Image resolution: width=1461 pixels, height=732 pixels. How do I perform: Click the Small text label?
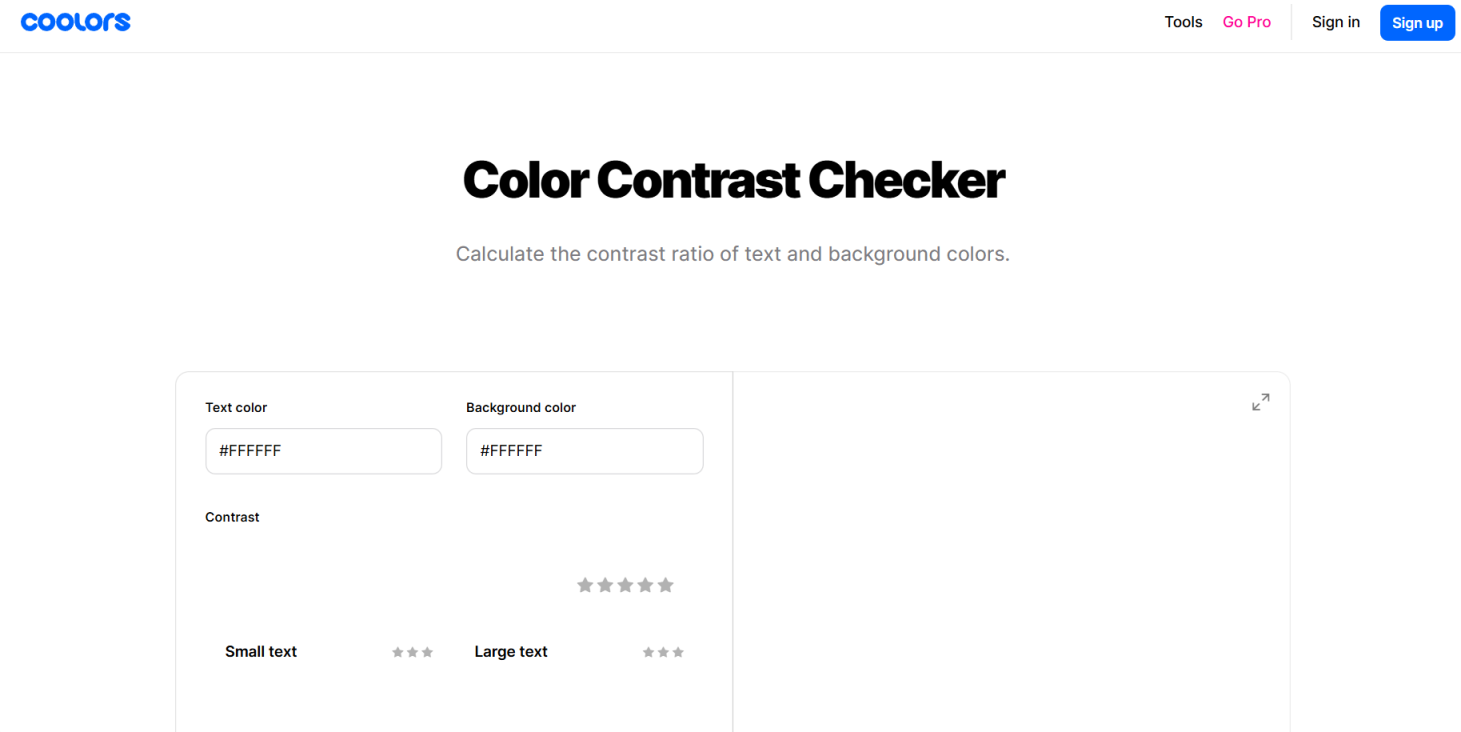tap(261, 652)
